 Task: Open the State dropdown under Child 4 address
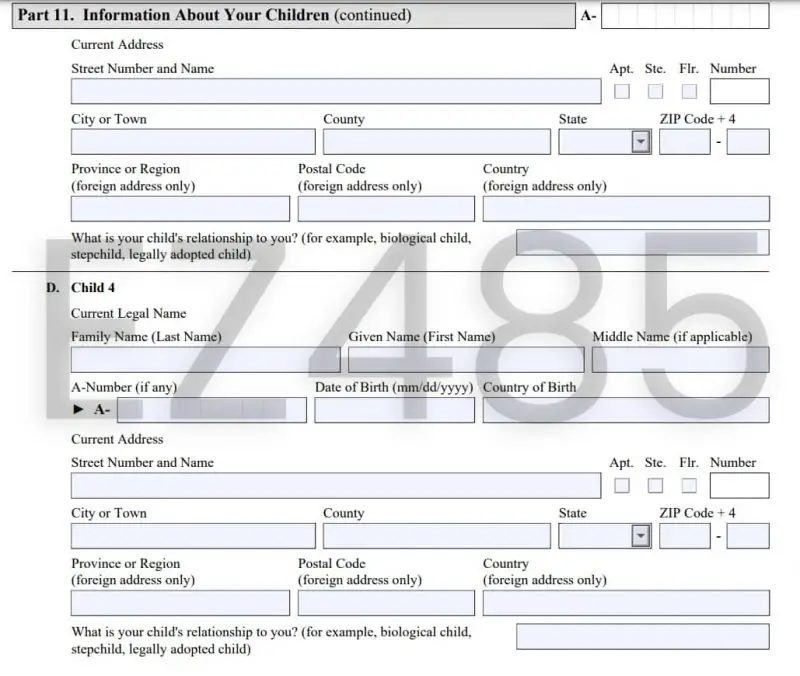coord(638,535)
